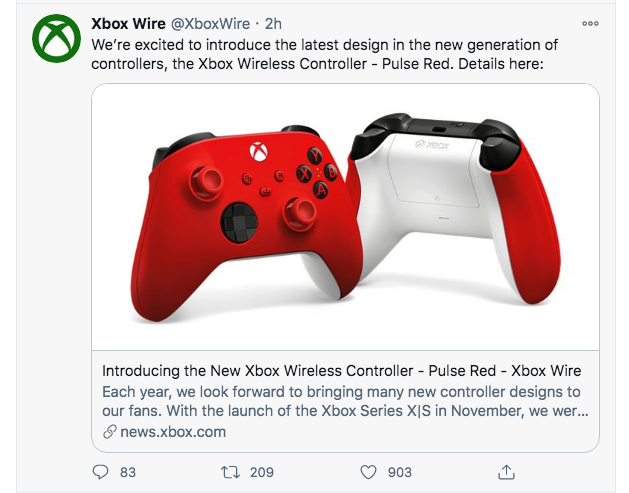The image size is (629, 493).
Task: Click the reply speech bubble icon
Action: click(100, 471)
